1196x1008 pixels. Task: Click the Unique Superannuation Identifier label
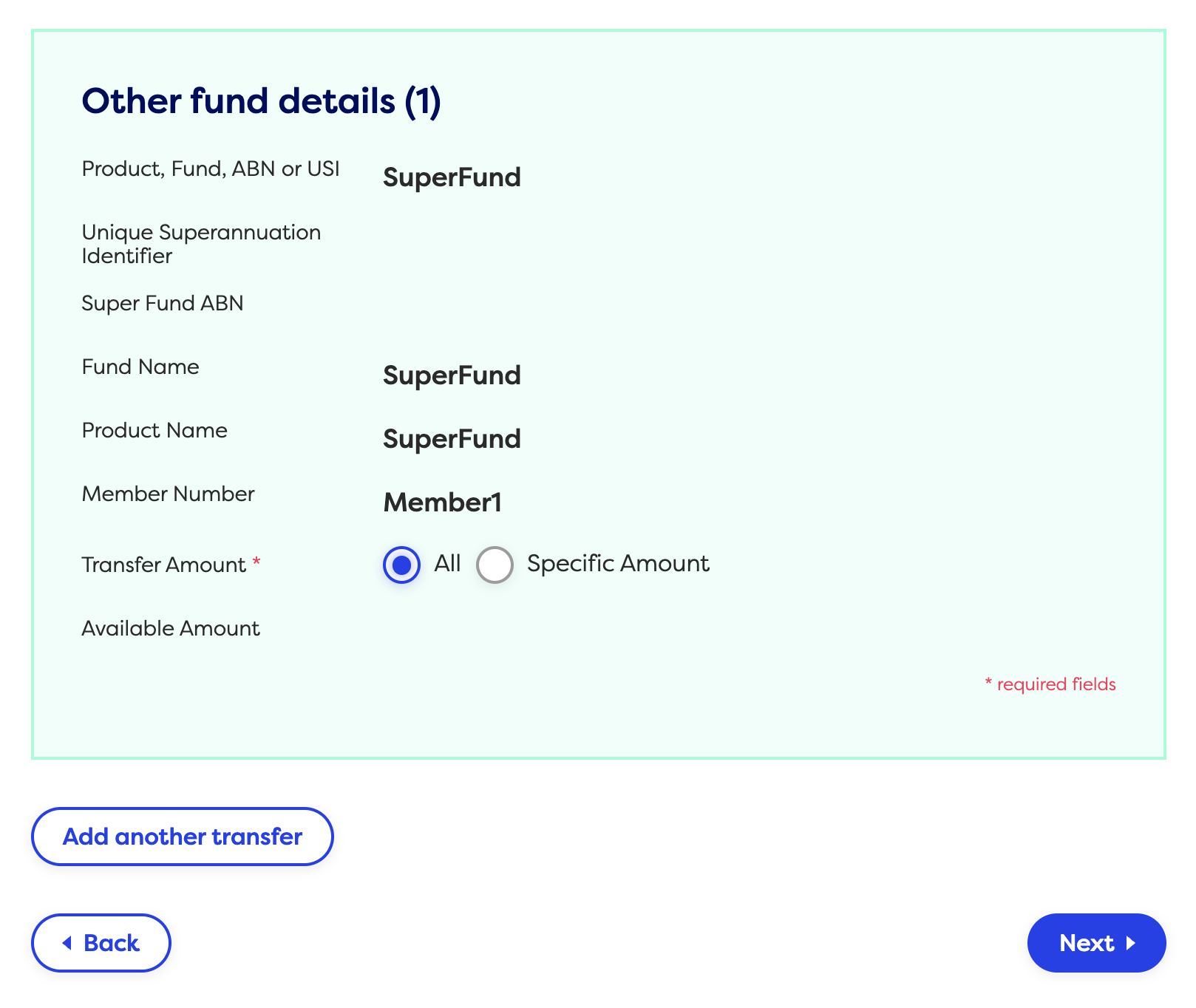pos(201,244)
